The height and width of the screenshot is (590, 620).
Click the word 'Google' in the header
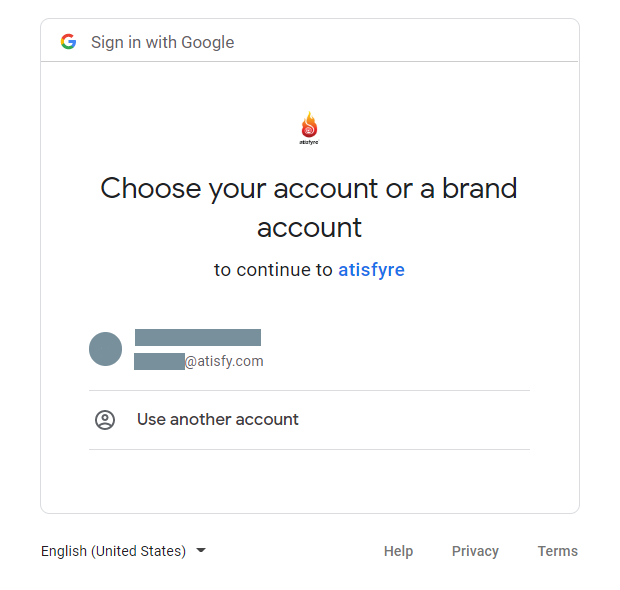(x=208, y=42)
